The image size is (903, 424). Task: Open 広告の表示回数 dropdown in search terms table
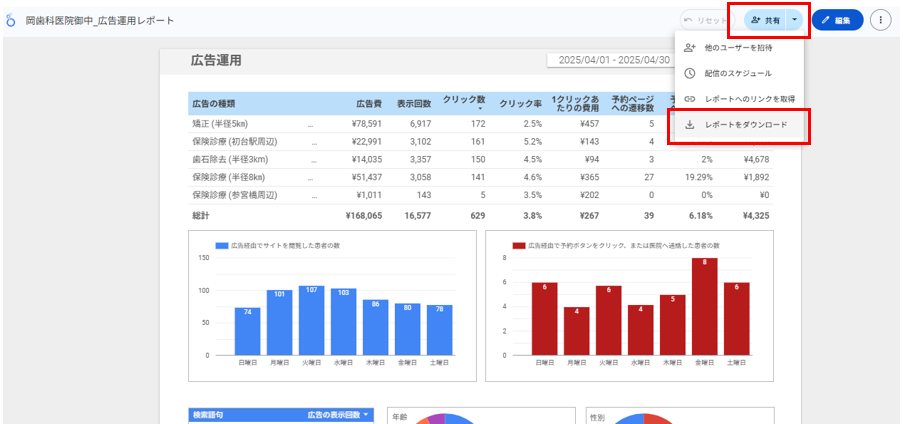(338, 414)
